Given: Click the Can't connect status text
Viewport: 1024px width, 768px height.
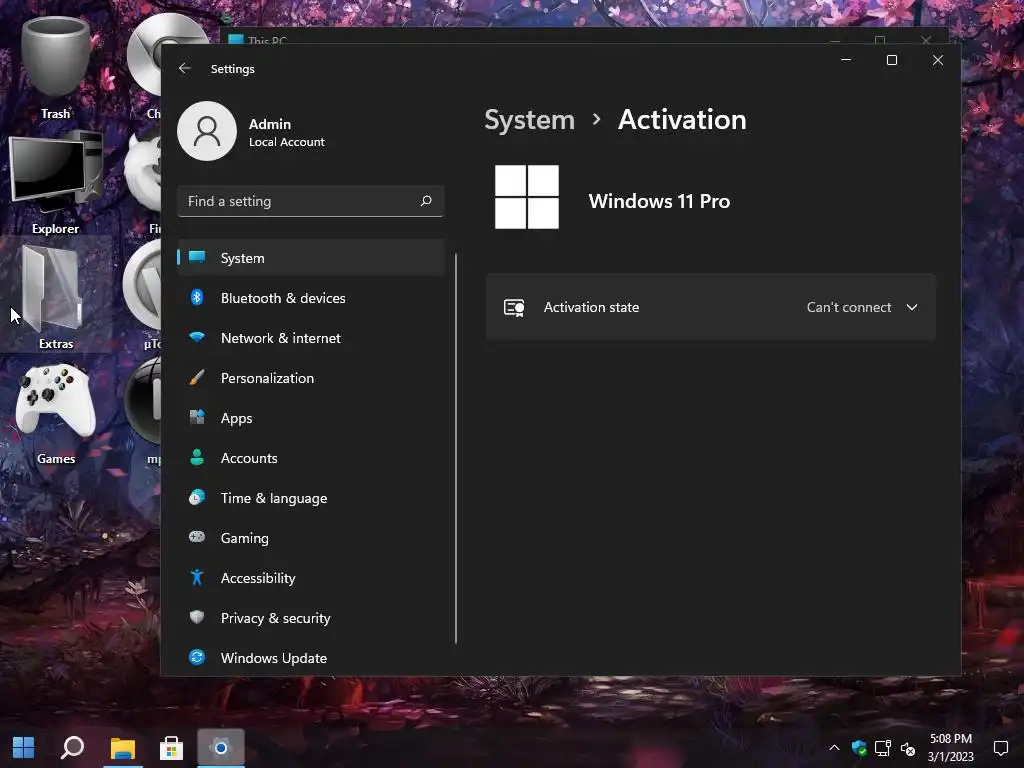Looking at the screenshot, I should coord(848,307).
